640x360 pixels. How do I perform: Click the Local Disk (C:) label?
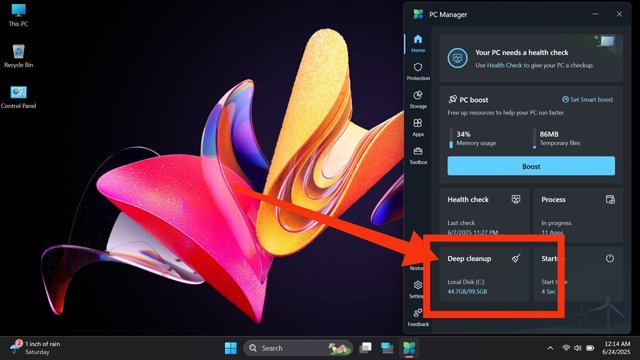pyautogui.click(x=466, y=282)
